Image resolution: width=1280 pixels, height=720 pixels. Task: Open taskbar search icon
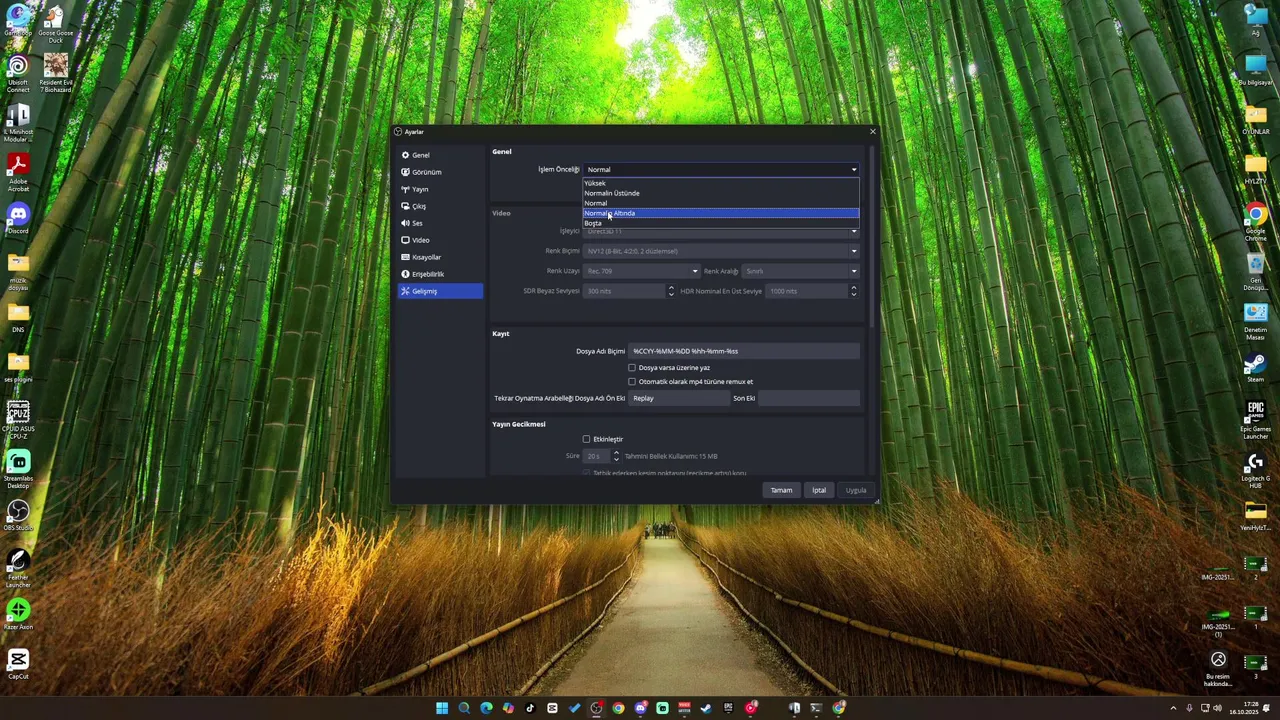click(x=464, y=708)
